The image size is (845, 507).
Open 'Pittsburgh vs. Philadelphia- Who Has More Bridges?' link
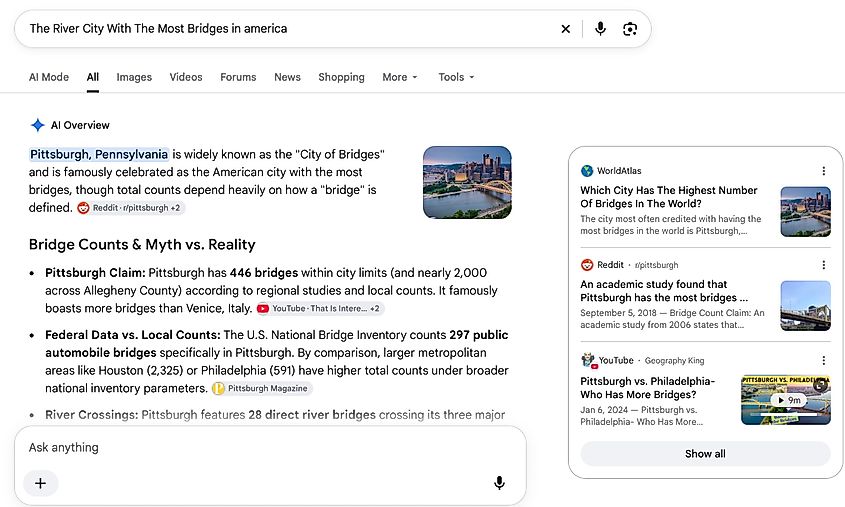(x=648, y=388)
